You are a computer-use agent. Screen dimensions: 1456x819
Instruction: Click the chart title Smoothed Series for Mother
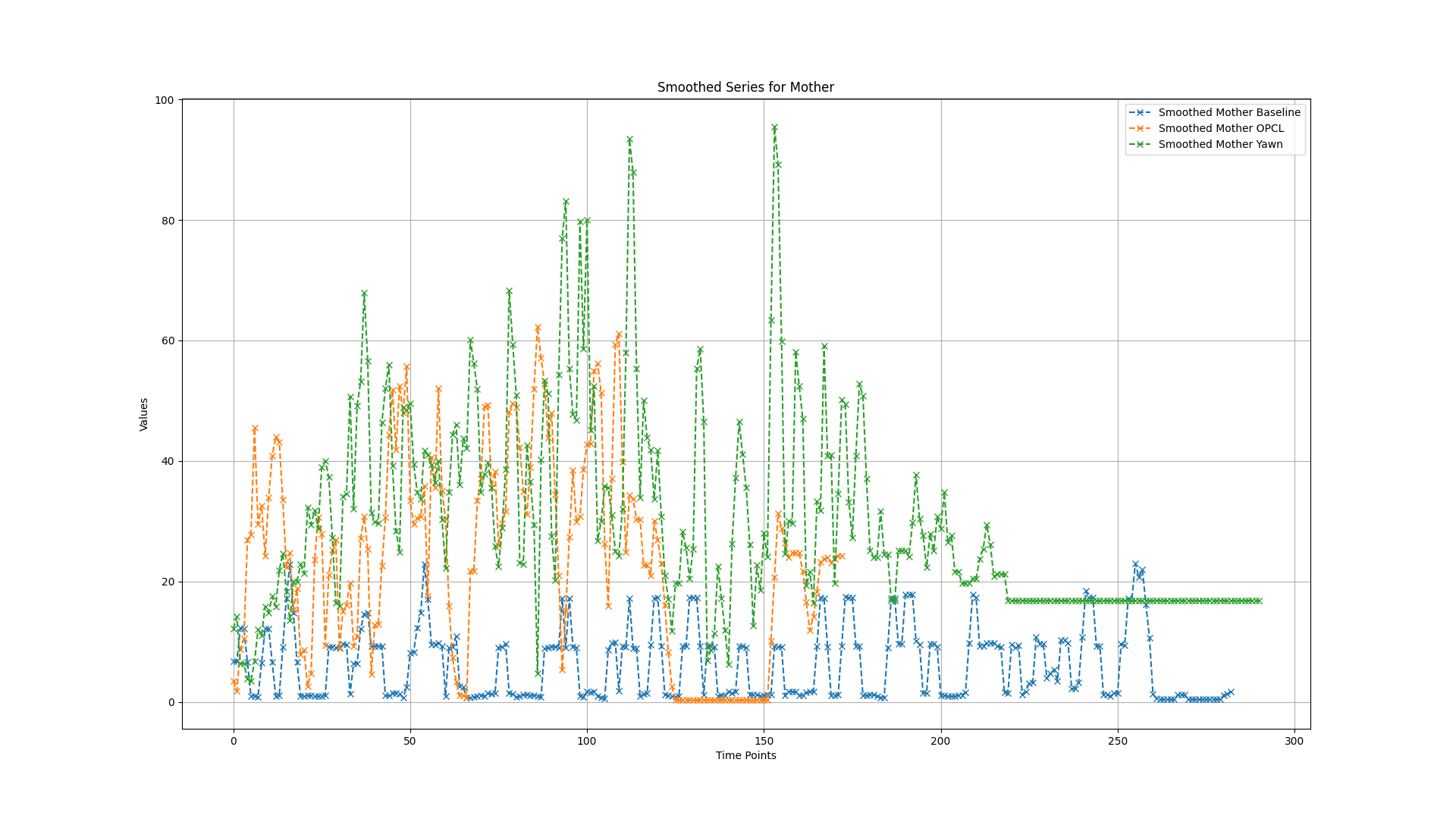(x=745, y=87)
